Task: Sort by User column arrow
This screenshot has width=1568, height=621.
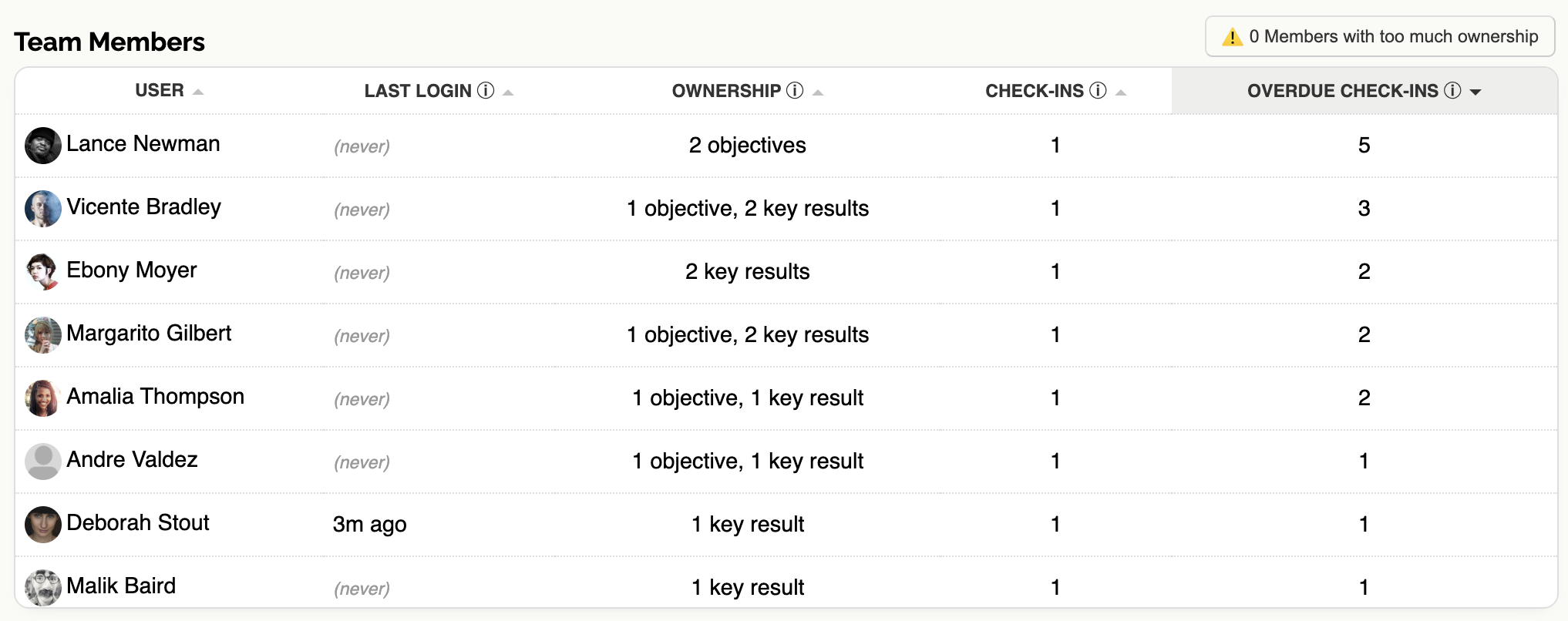Action: pyautogui.click(x=198, y=92)
